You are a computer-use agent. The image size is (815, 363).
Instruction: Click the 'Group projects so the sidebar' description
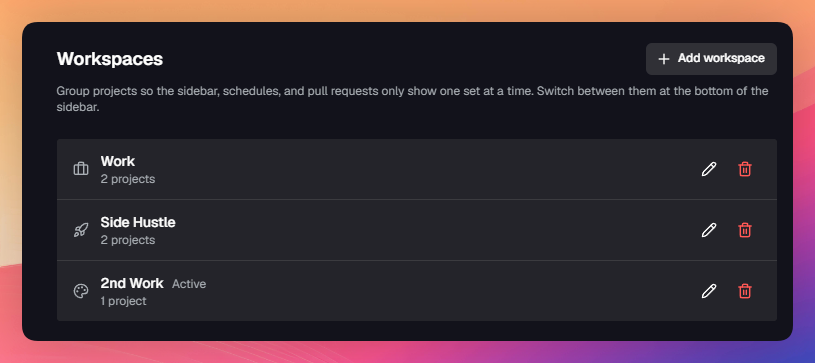tap(412, 99)
